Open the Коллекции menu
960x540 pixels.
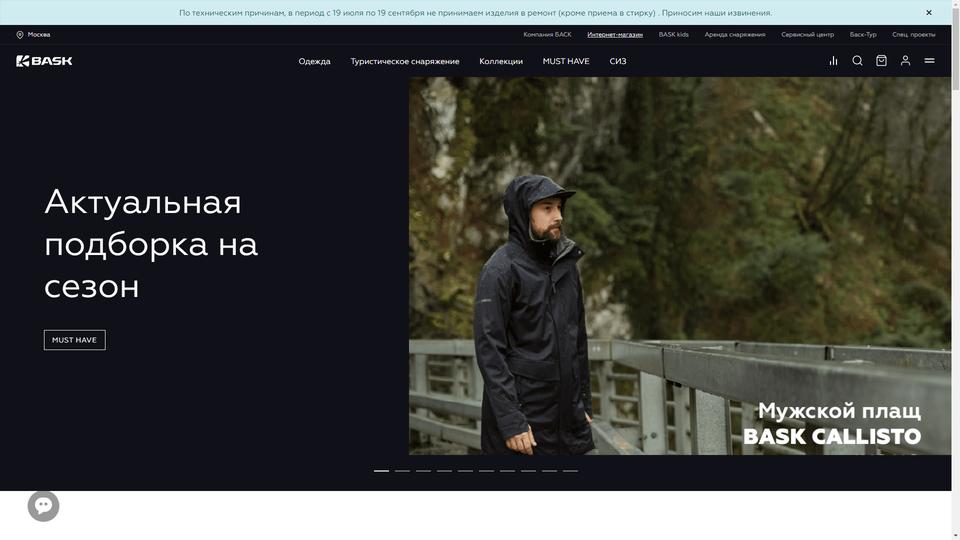501,61
